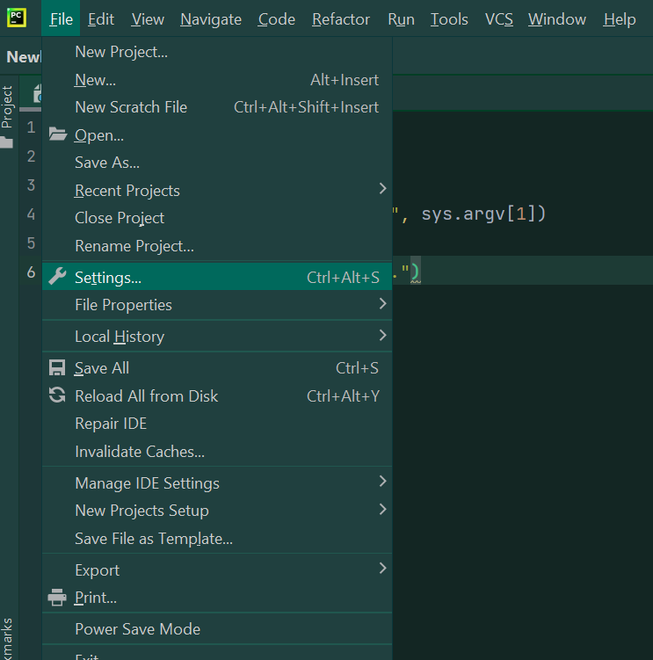Select New Project from File menu

pos(121,52)
